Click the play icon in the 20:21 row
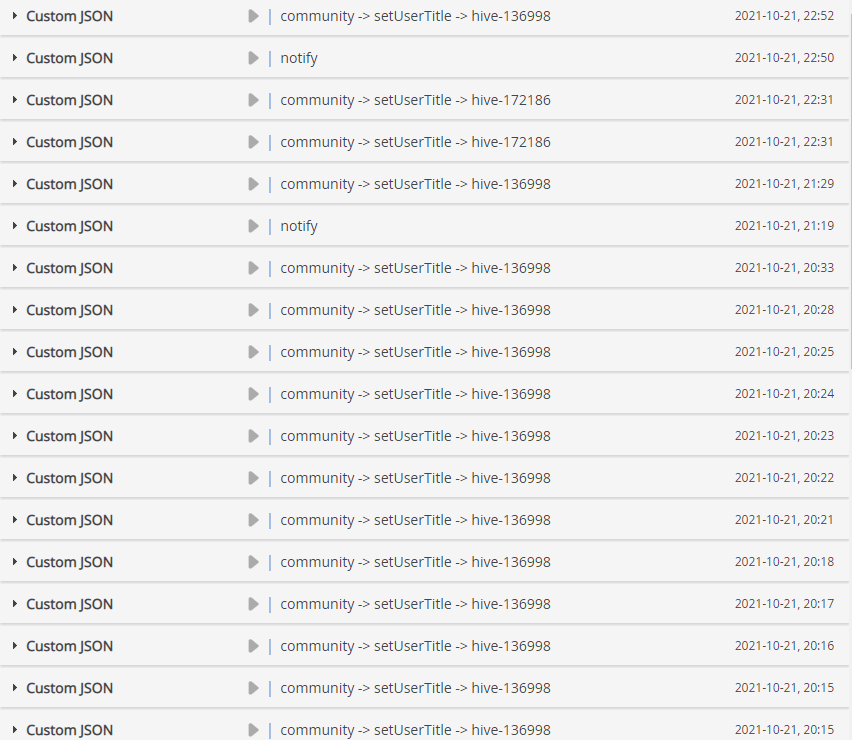The height and width of the screenshot is (740, 852). click(x=253, y=520)
